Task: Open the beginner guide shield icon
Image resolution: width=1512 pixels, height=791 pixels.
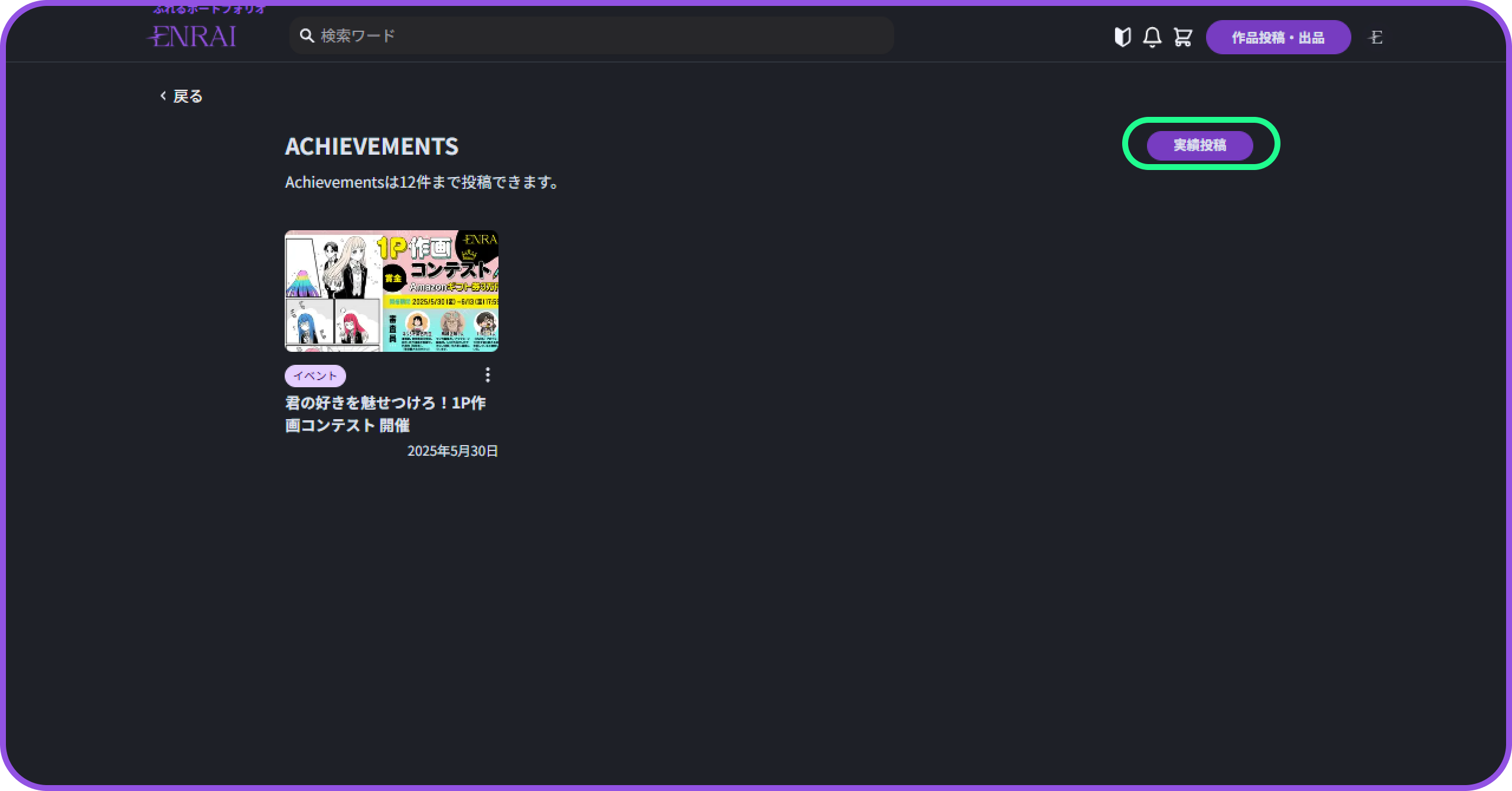Action: 1122,37
